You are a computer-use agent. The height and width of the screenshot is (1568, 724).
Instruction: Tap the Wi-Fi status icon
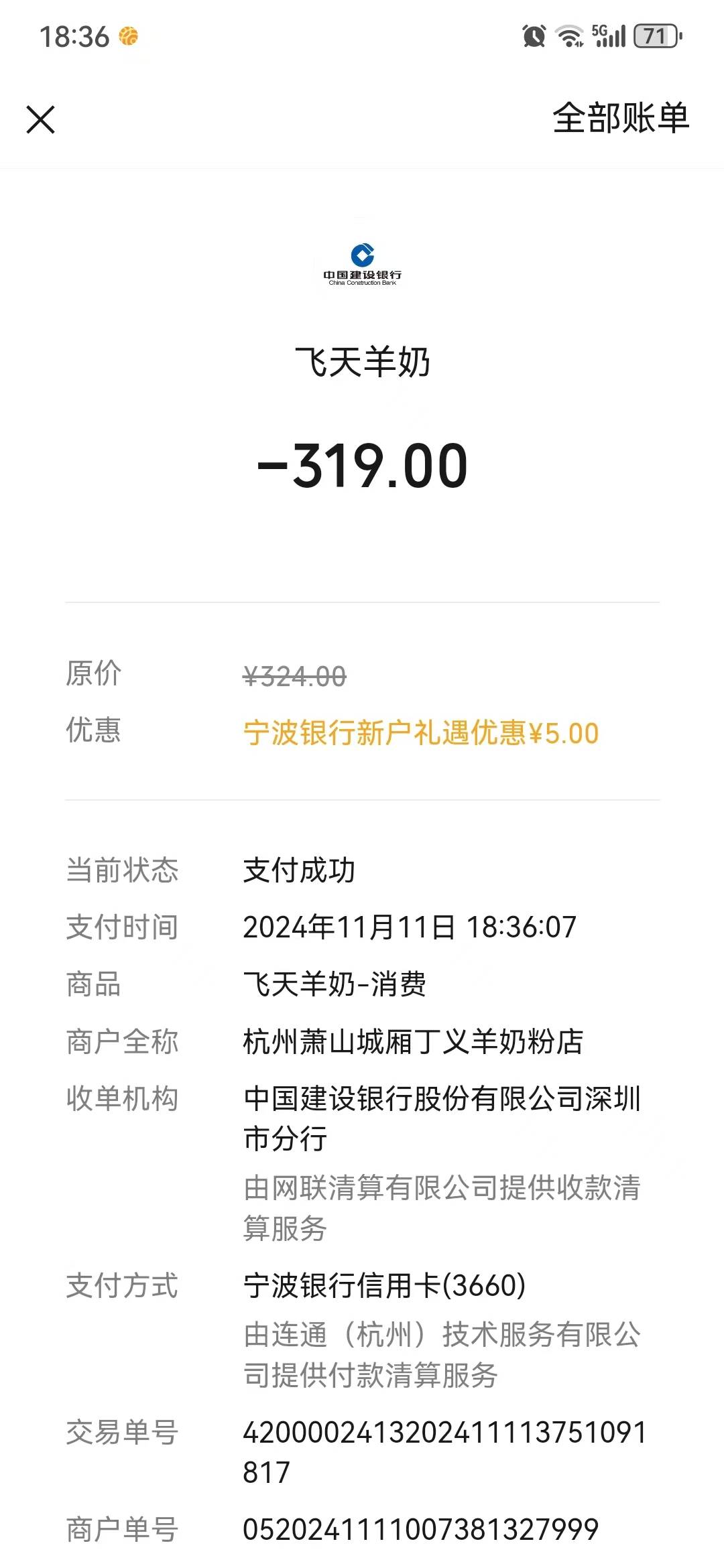pos(570,36)
